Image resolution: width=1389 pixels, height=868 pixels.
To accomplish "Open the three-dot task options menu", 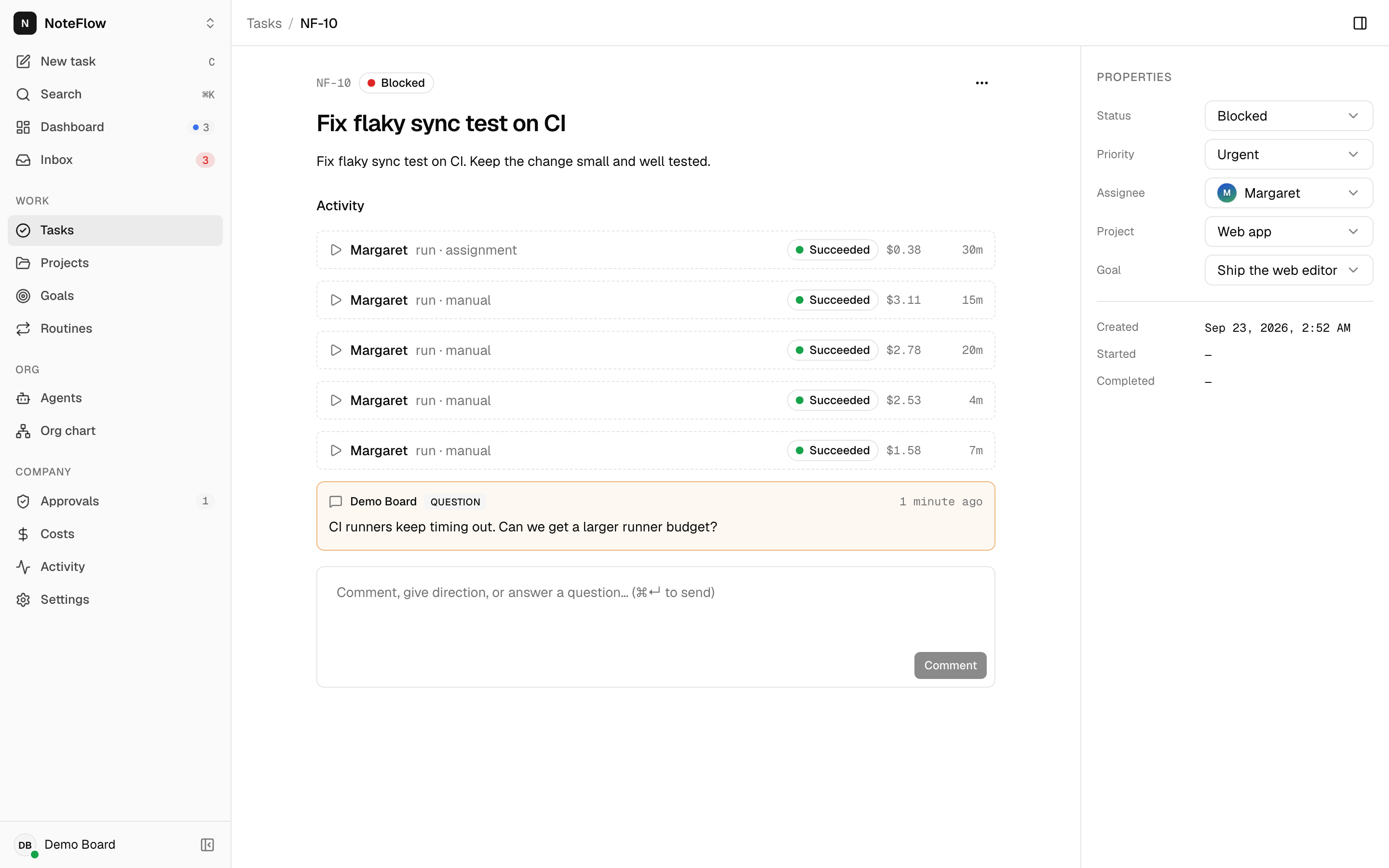I will pyautogui.click(x=981, y=82).
